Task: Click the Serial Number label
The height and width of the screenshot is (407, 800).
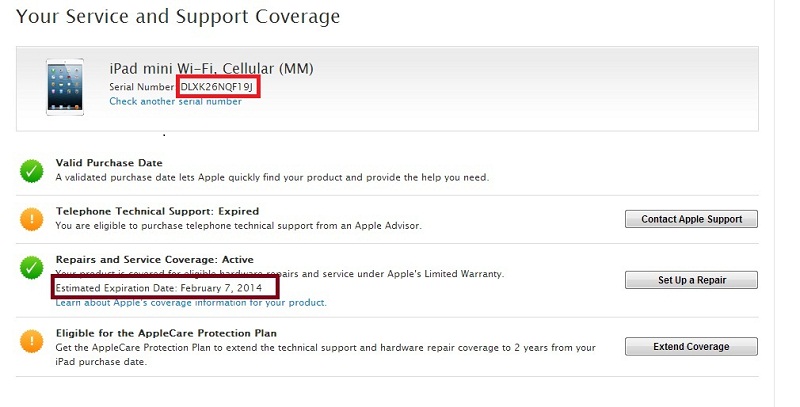Action: [x=141, y=87]
